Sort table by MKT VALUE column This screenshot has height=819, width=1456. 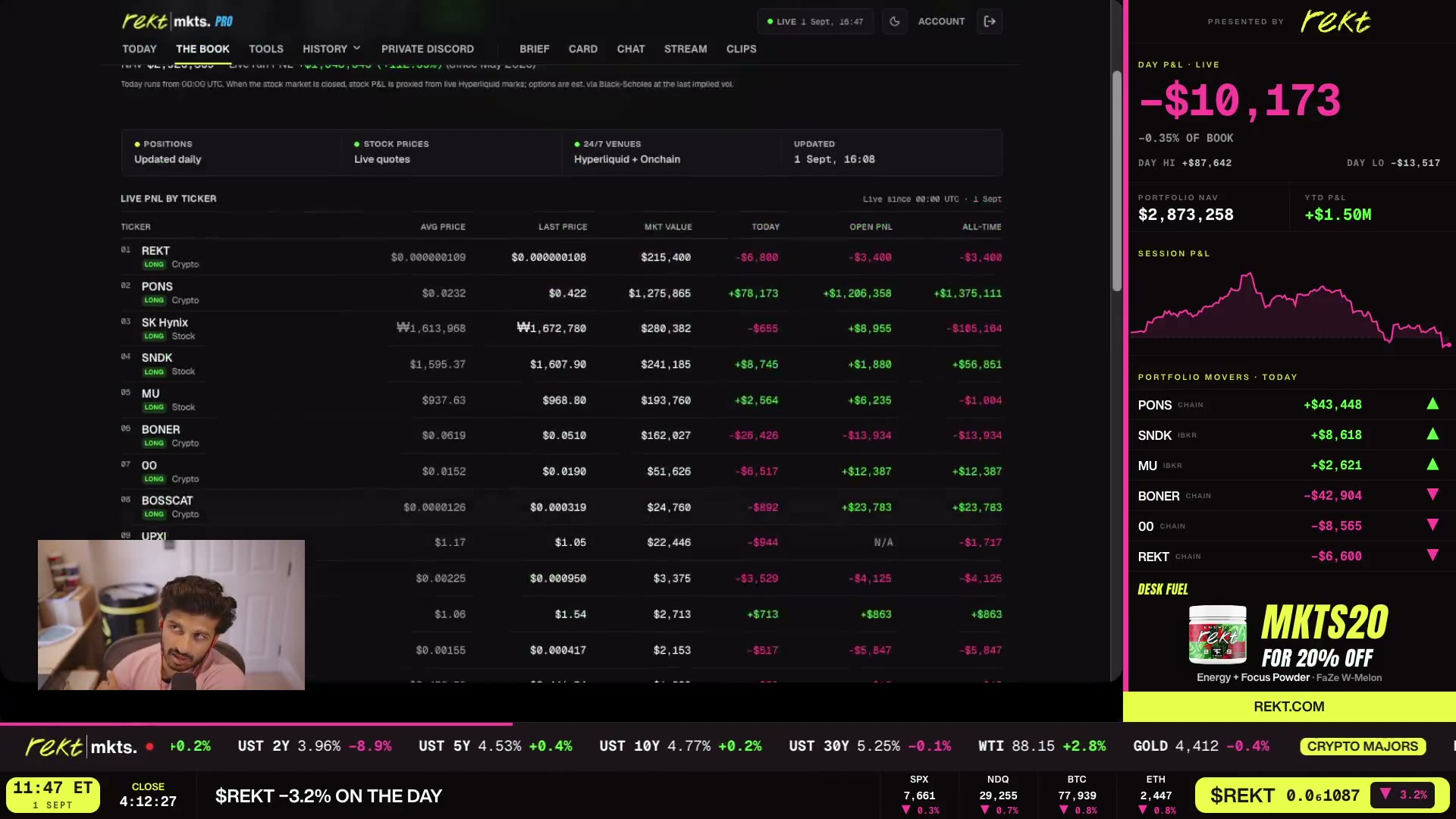coord(668,227)
